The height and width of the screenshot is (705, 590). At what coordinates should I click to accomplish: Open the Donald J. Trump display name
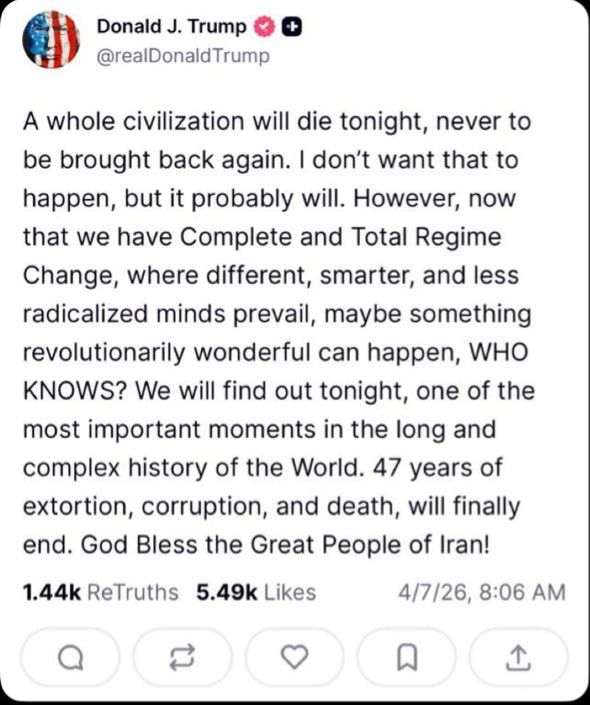[171, 27]
